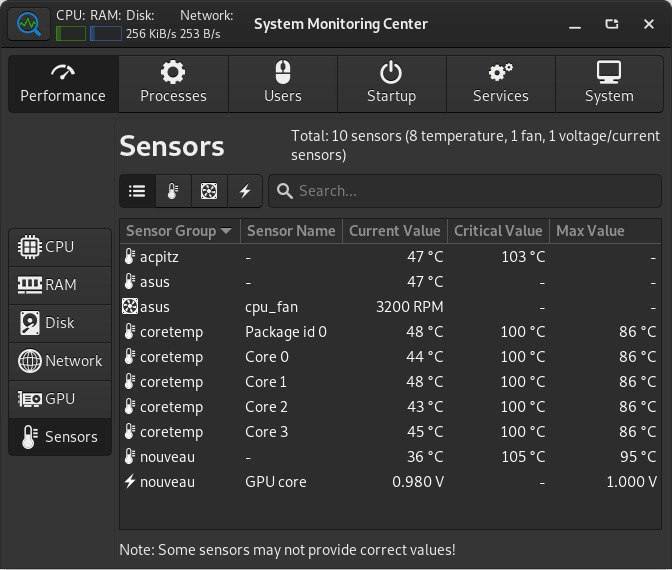Select the Core 3 row
672x570 pixels.
click(390, 432)
